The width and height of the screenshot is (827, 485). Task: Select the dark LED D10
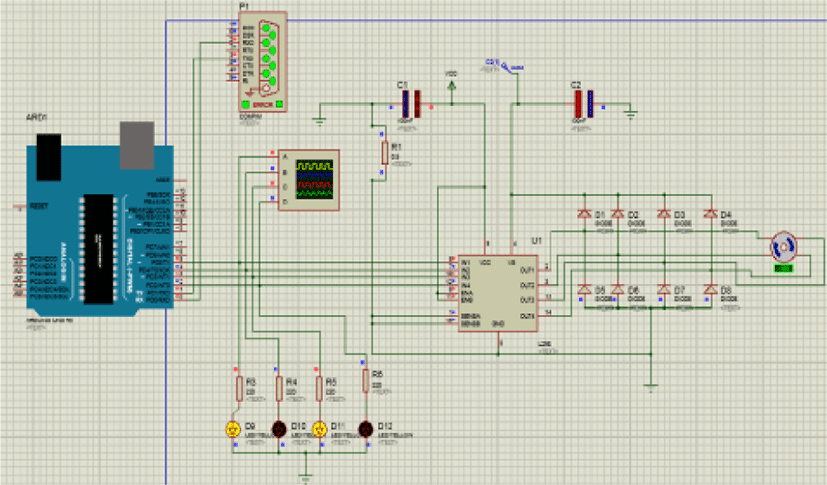click(279, 430)
